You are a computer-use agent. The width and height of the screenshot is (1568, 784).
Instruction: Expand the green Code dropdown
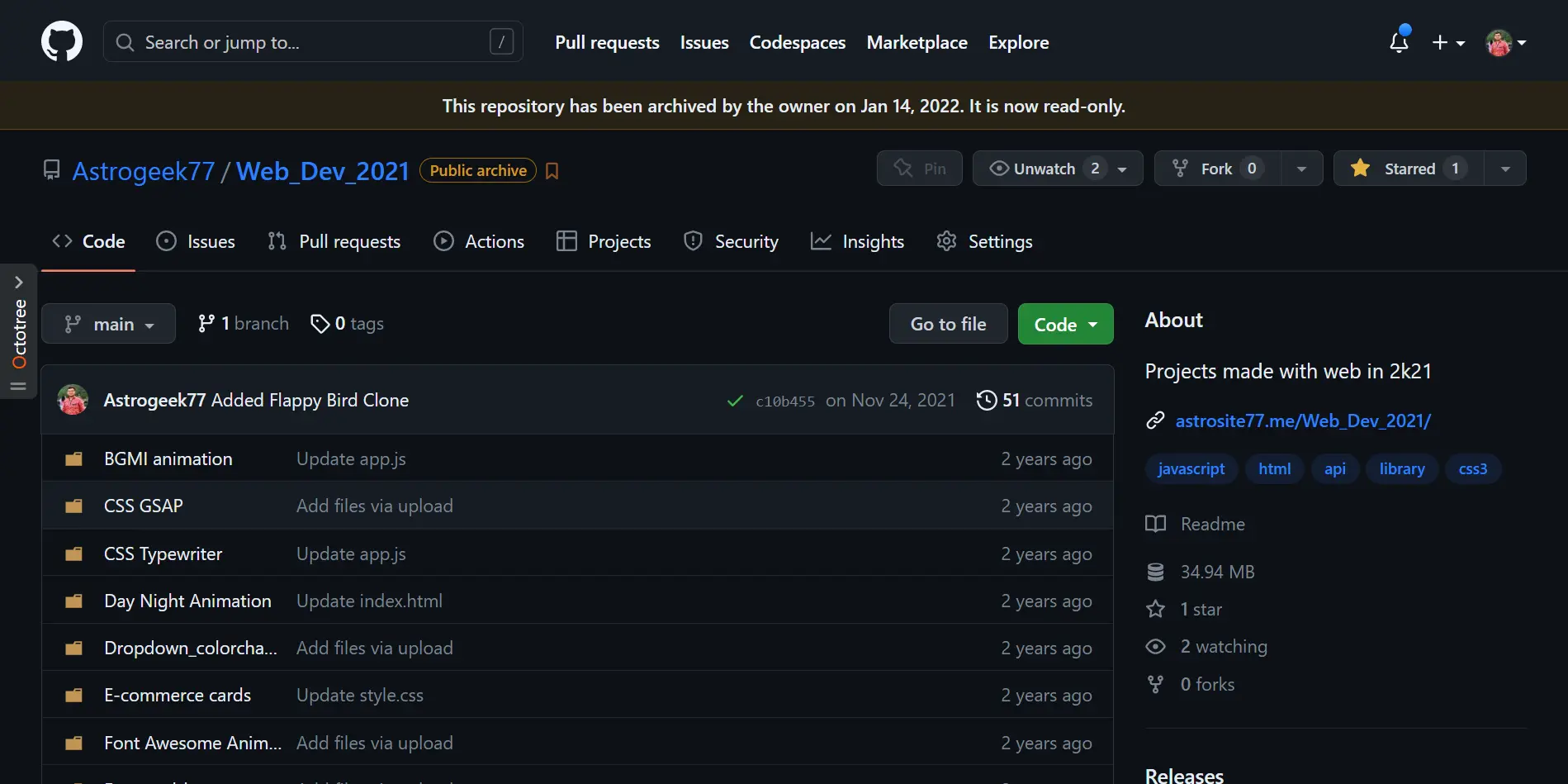[1065, 325]
